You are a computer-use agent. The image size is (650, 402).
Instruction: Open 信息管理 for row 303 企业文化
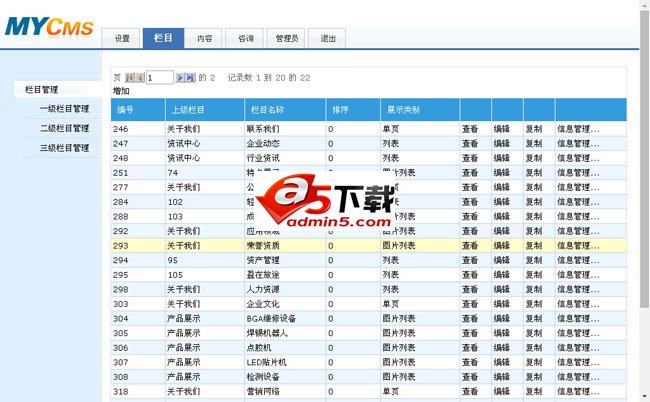[x=578, y=304]
